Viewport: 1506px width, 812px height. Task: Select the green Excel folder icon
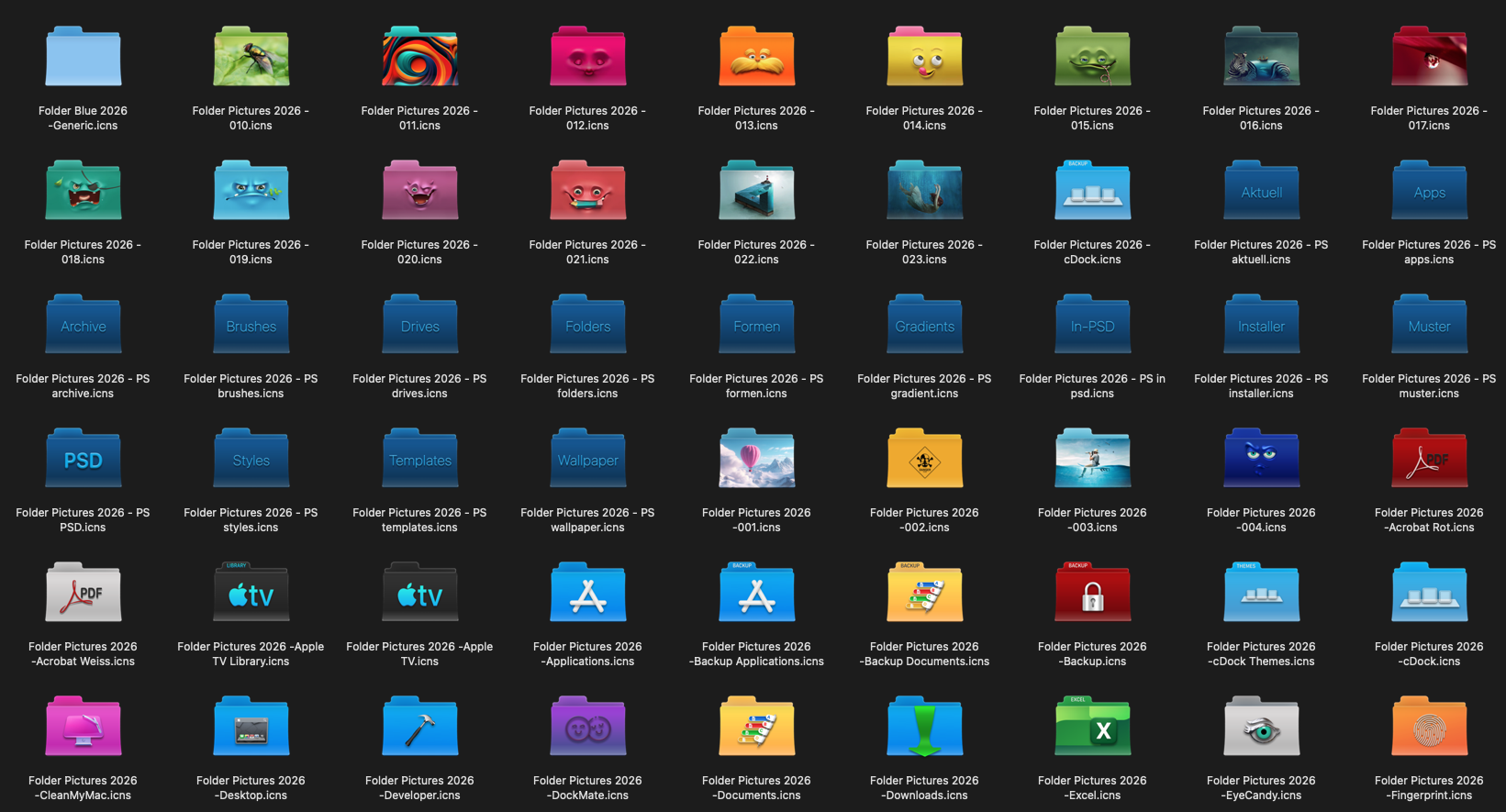click(1092, 728)
